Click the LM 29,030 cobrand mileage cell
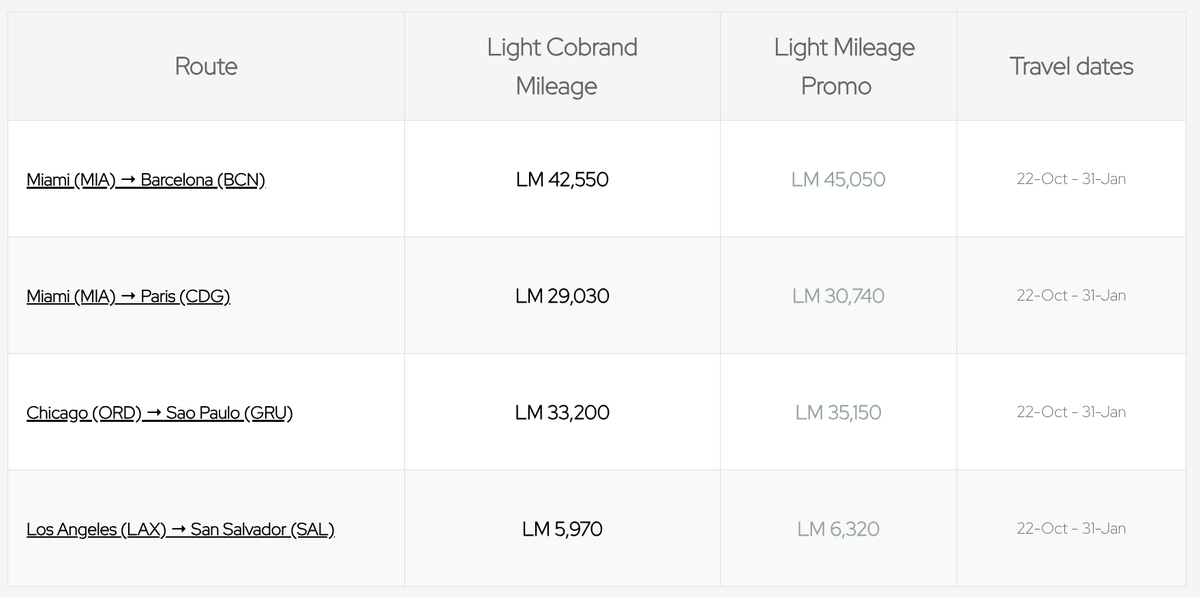Viewport: 1200px width, 597px height. (x=562, y=296)
